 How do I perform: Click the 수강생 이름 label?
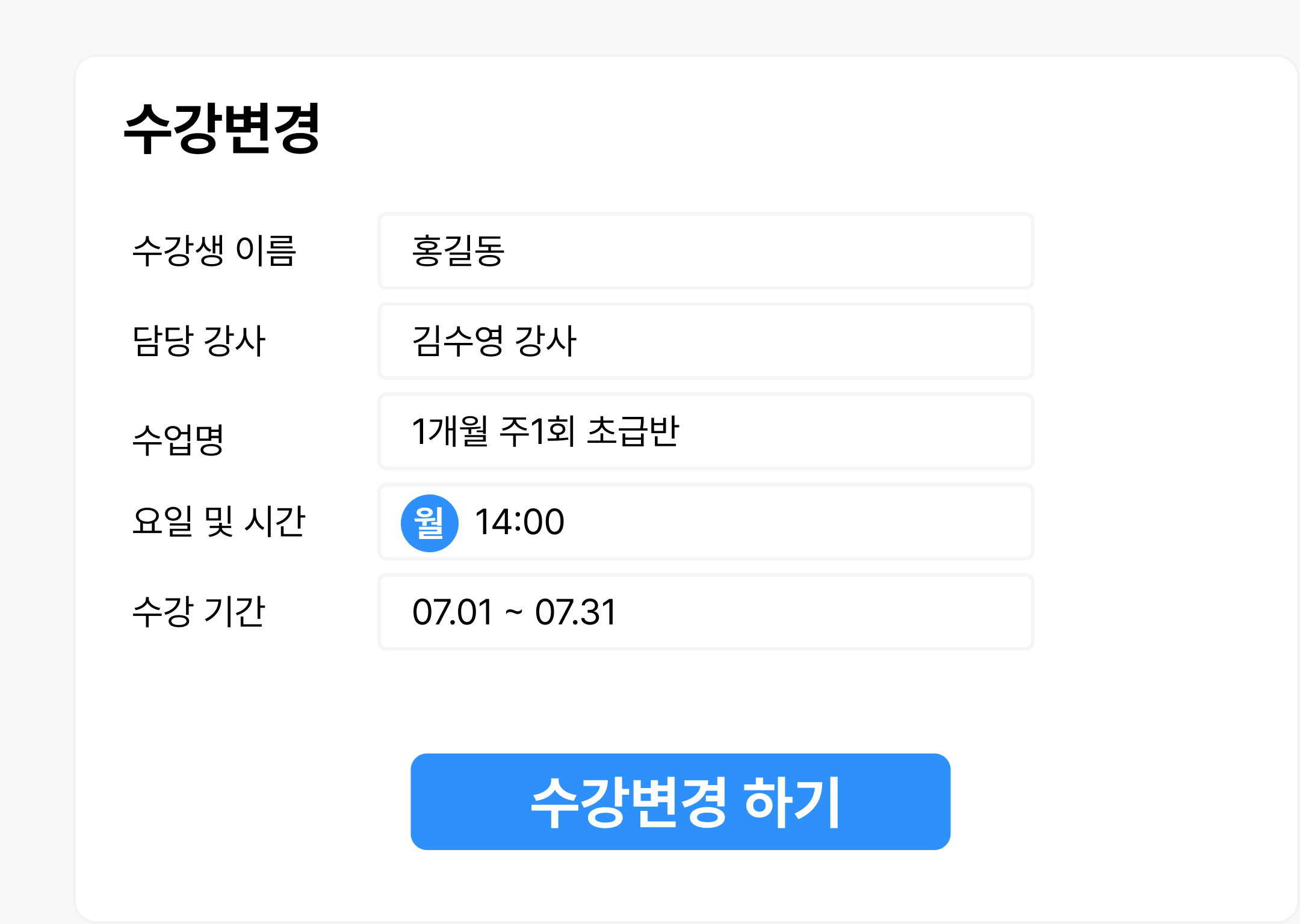point(214,252)
